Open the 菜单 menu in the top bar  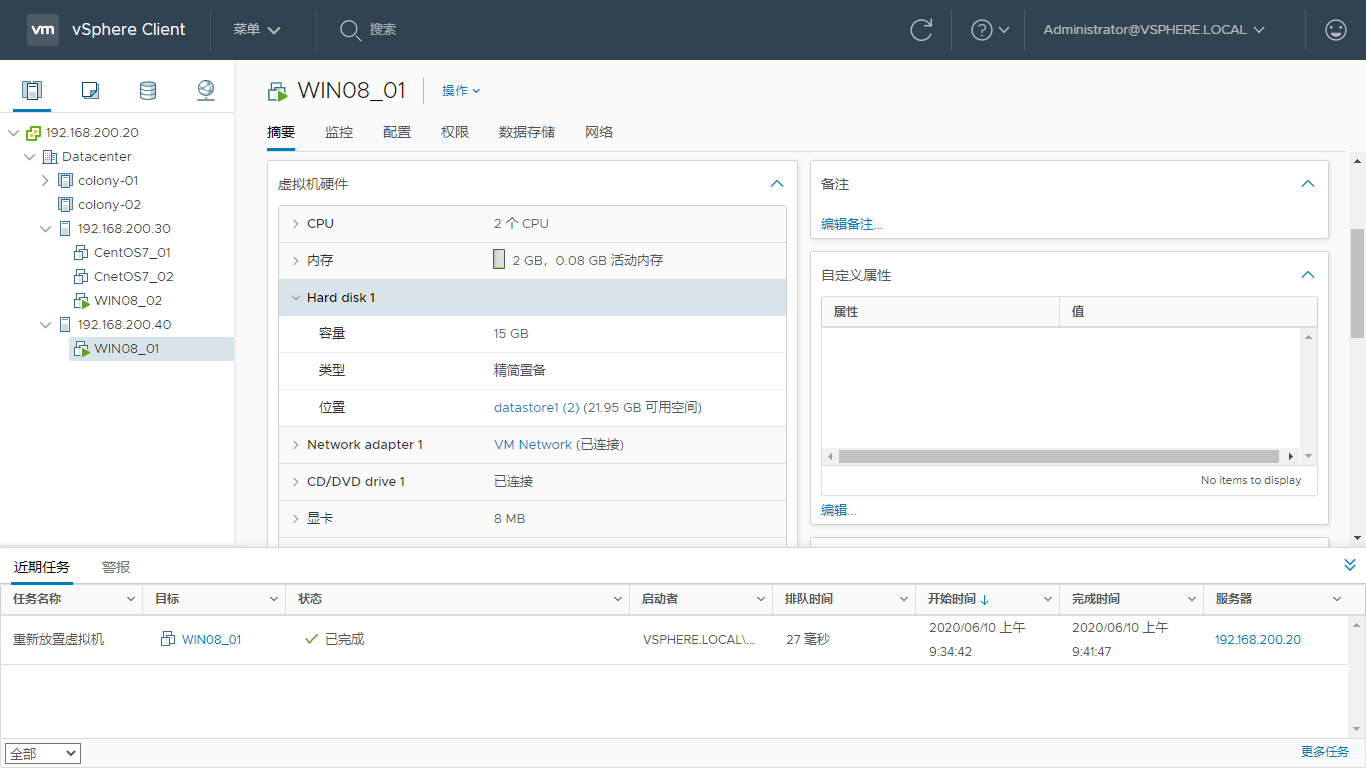pyautogui.click(x=255, y=30)
